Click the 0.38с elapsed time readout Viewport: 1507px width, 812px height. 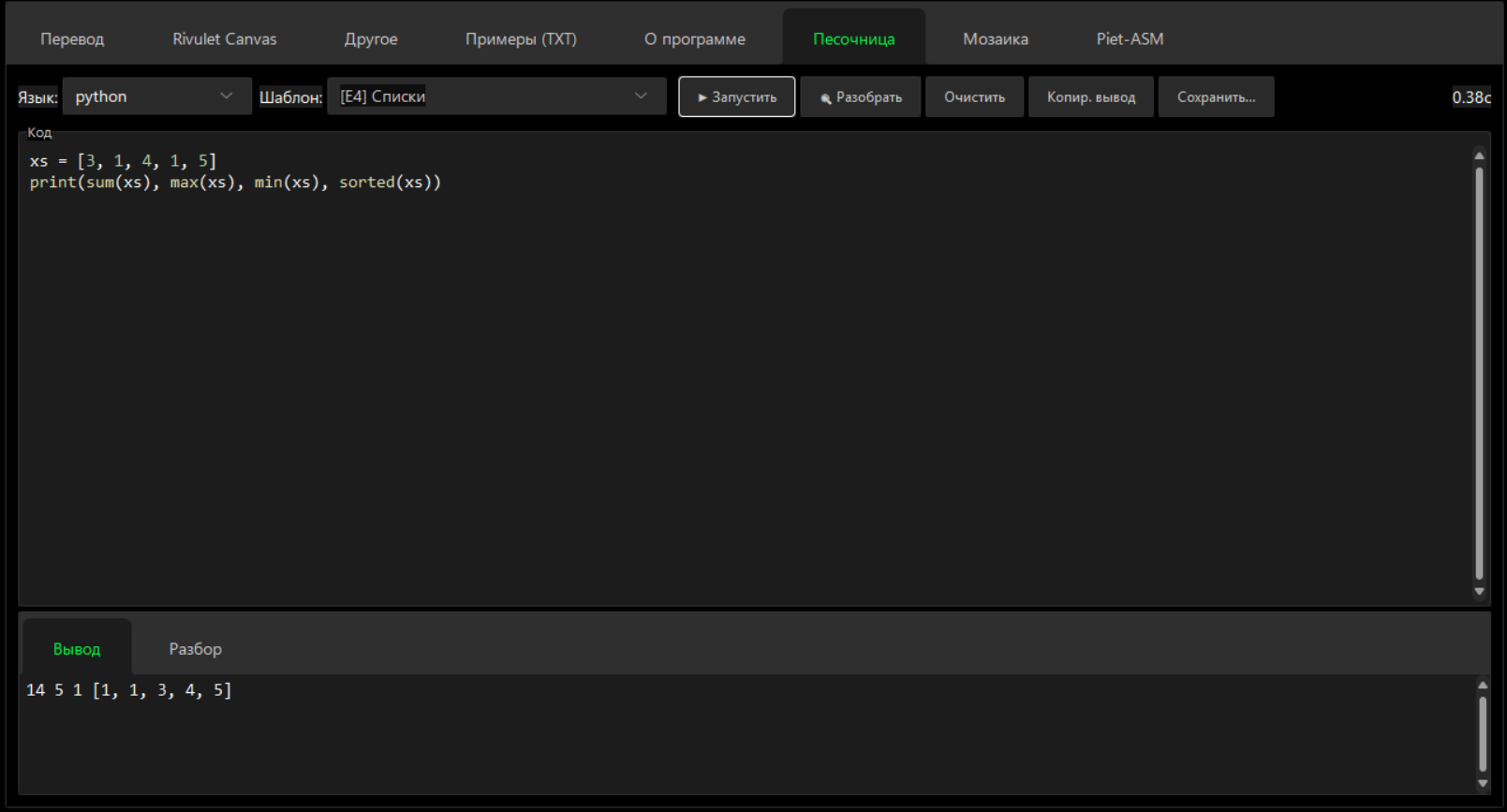click(x=1471, y=97)
